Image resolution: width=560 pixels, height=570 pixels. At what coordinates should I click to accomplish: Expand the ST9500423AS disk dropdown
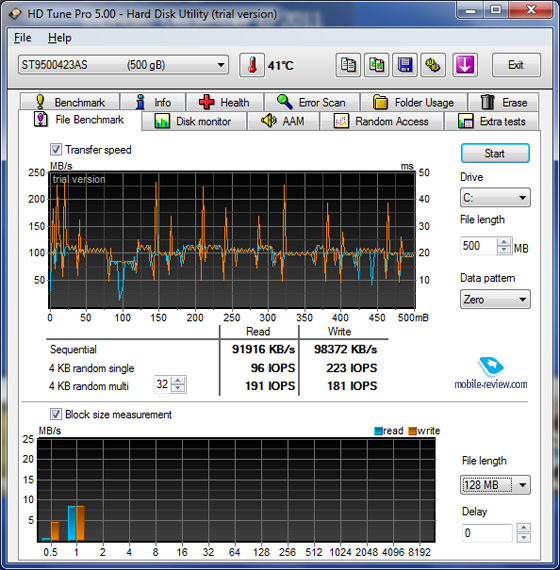(x=123, y=65)
